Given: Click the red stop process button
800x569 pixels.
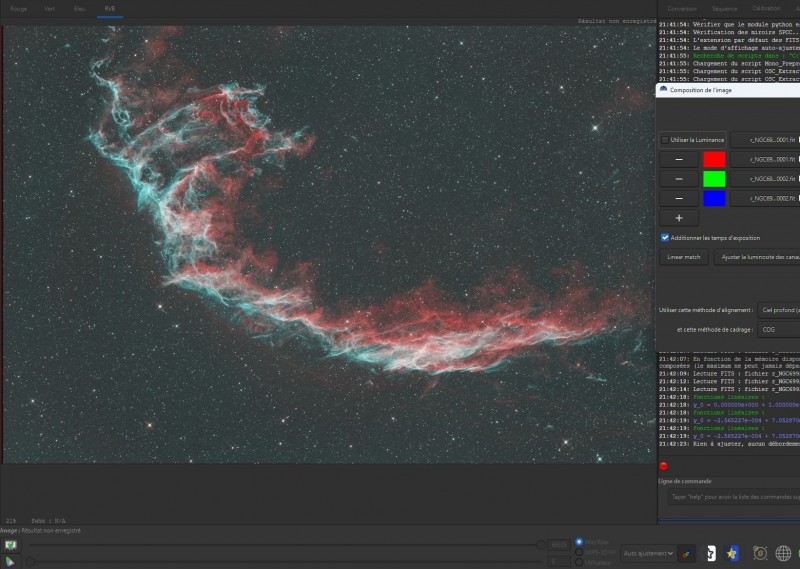Looking at the screenshot, I should [x=663, y=466].
